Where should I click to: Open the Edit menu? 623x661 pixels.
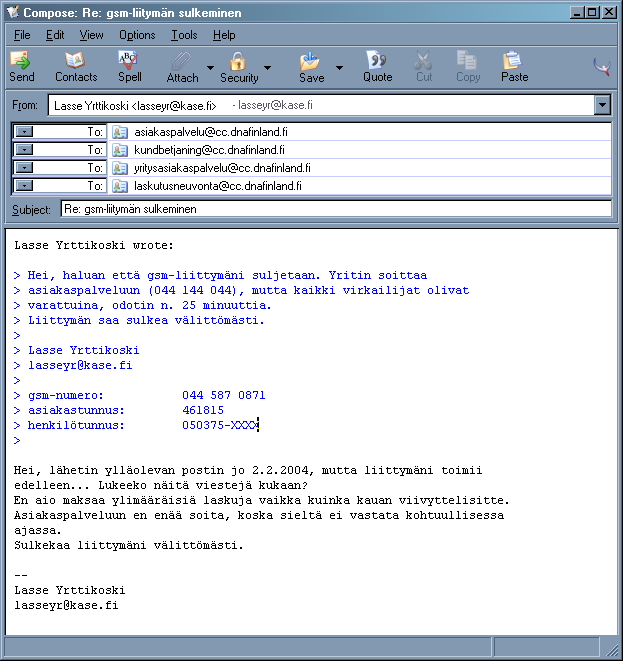(55, 35)
